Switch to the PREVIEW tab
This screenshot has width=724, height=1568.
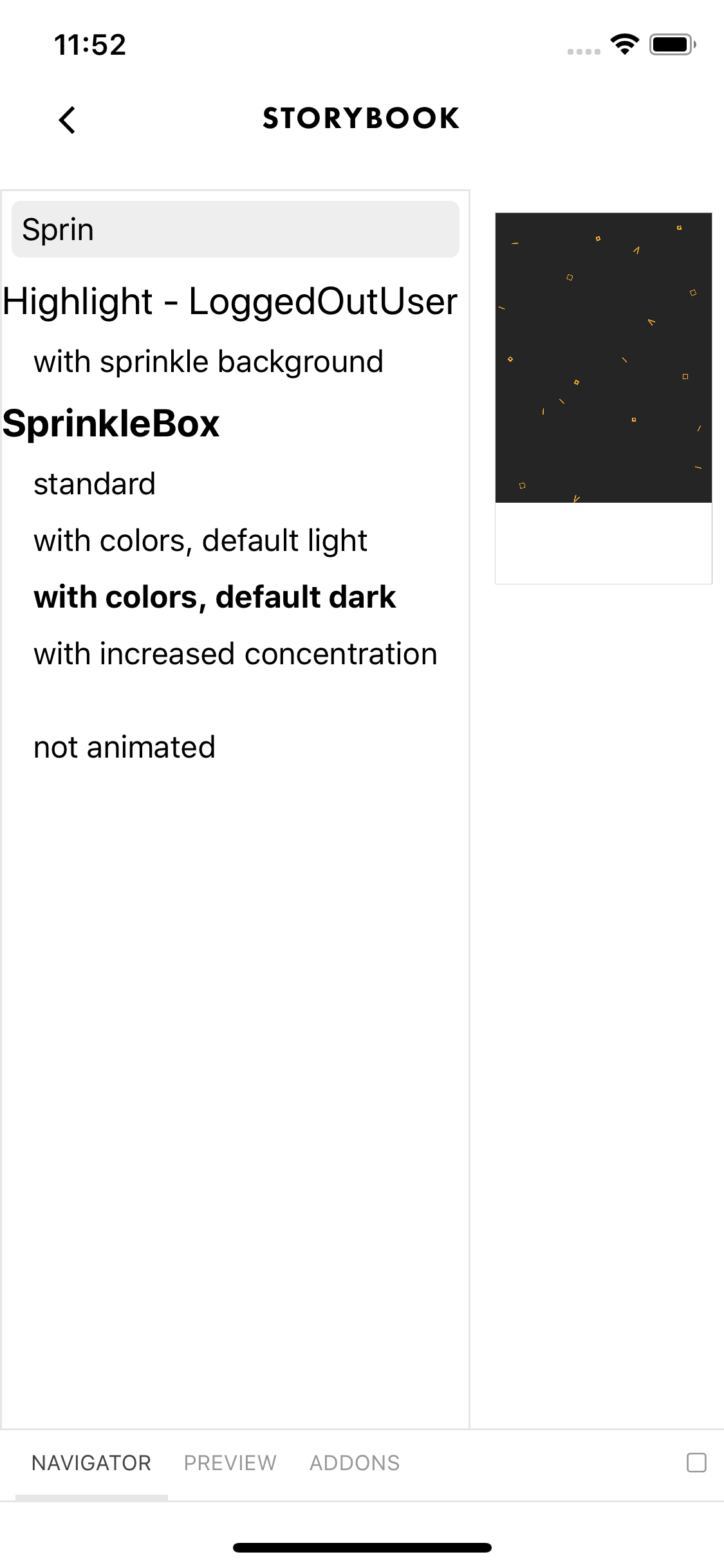click(x=230, y=1463)
